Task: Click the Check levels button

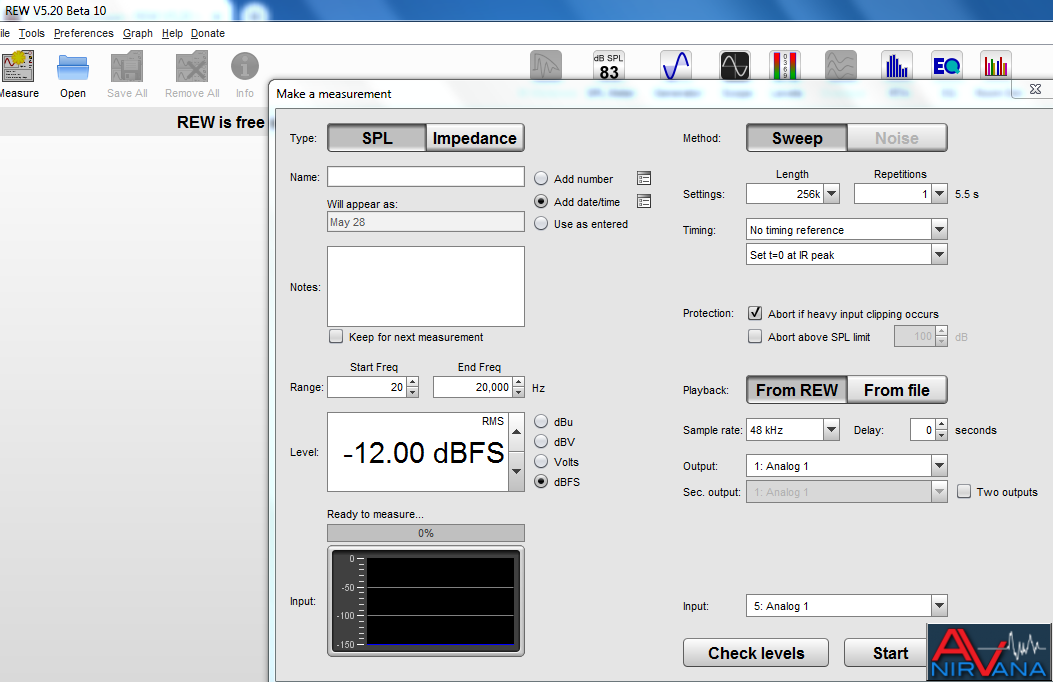Action: [x=756, y=653]
